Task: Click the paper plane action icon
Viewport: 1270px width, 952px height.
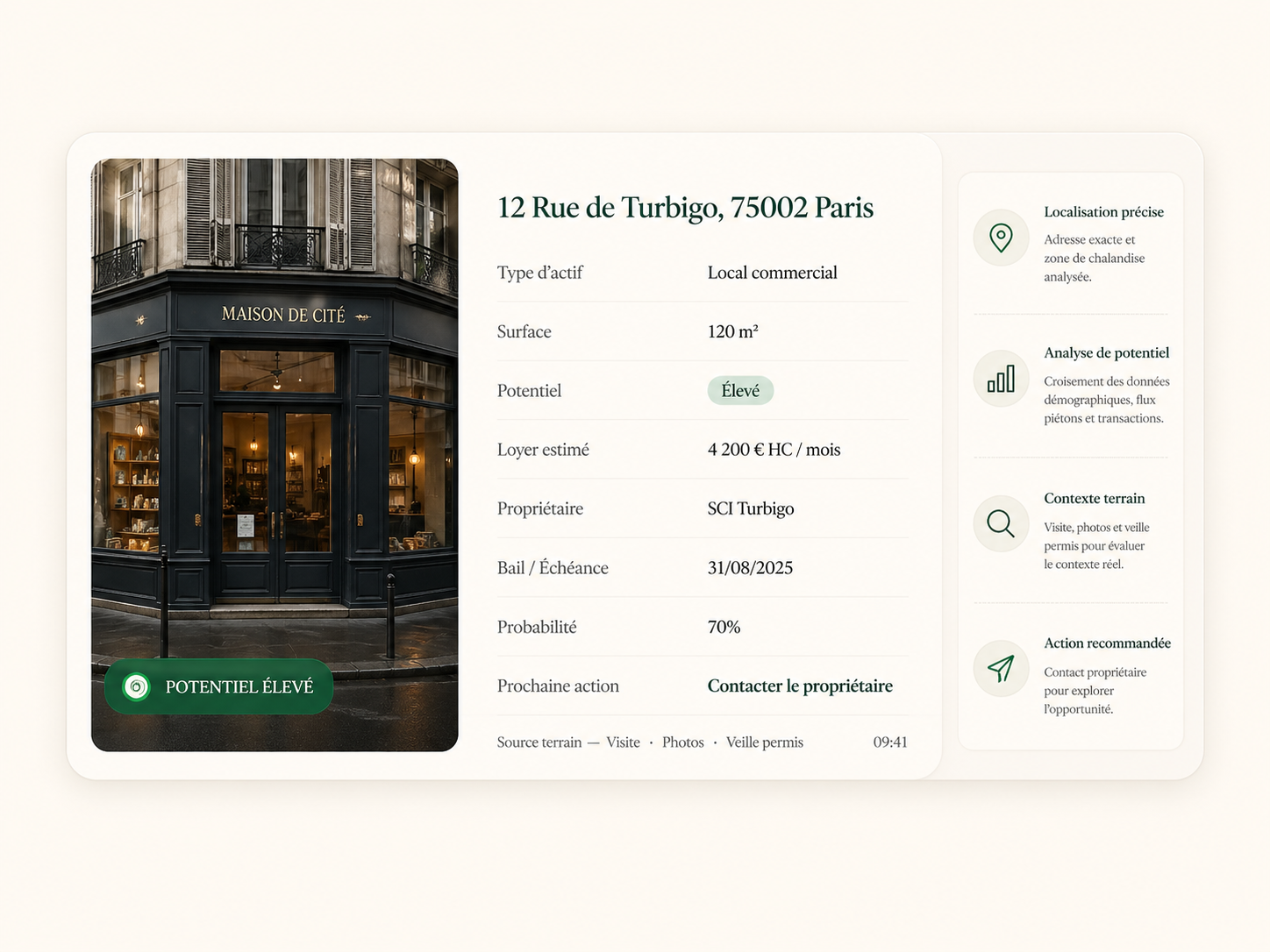Action: [x=1001, y=669]
